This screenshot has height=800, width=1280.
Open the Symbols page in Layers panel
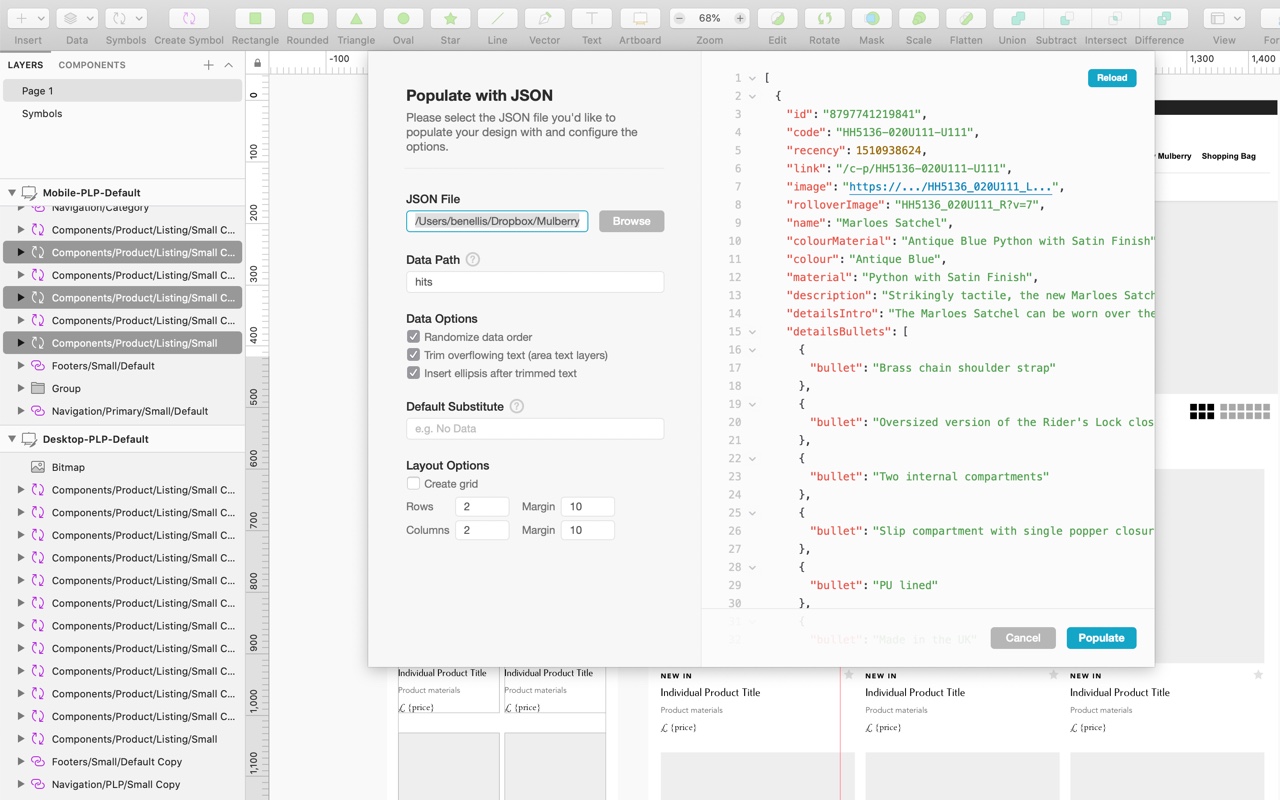coord(44,113)
